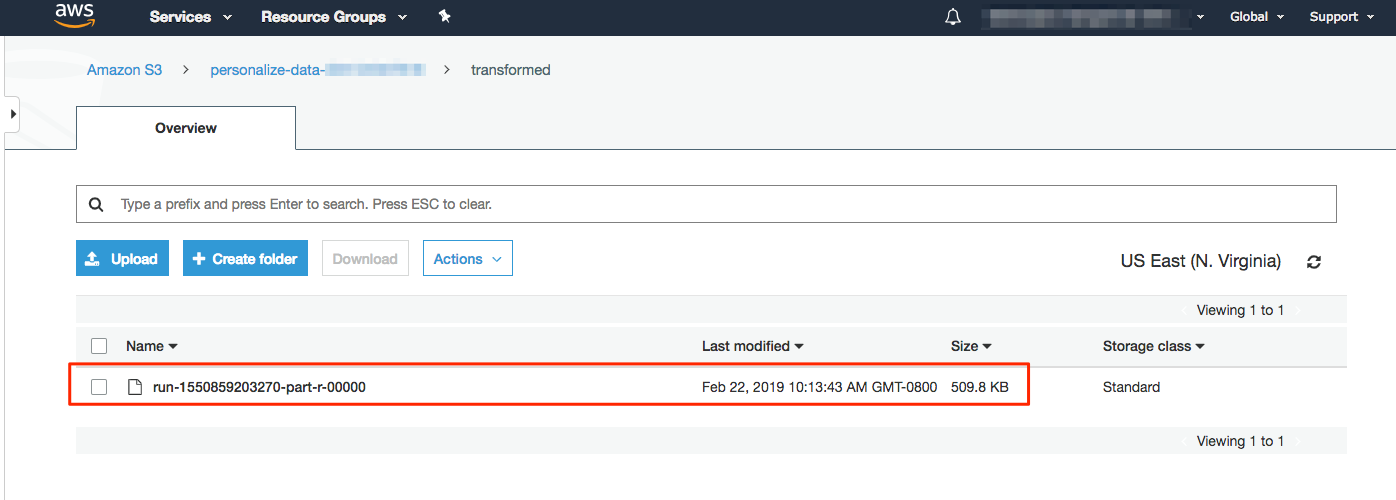Open the Resource Groups dropdown

pos(333,17)
